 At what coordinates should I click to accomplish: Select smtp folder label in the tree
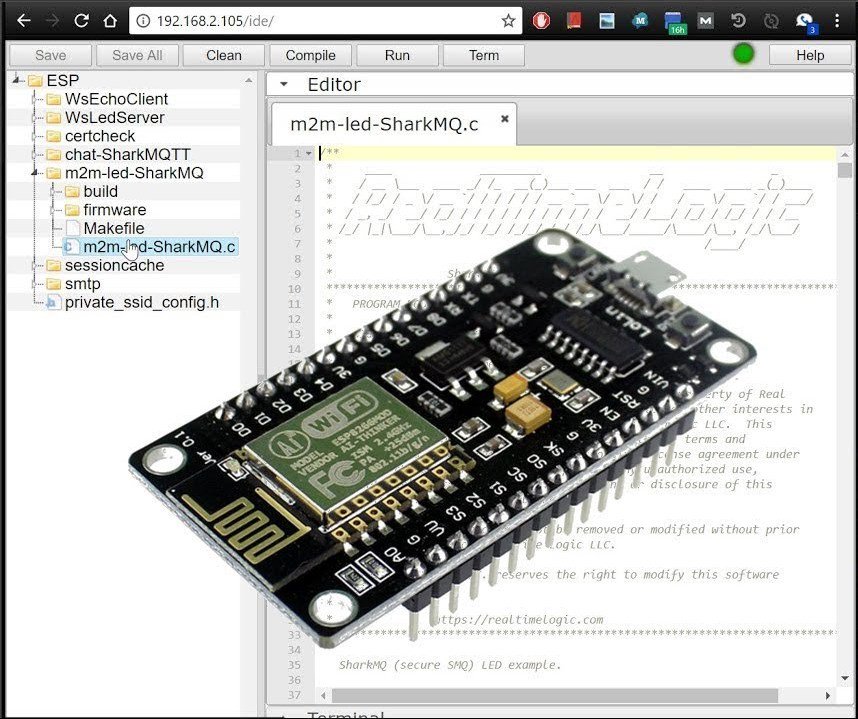[83, 284]
